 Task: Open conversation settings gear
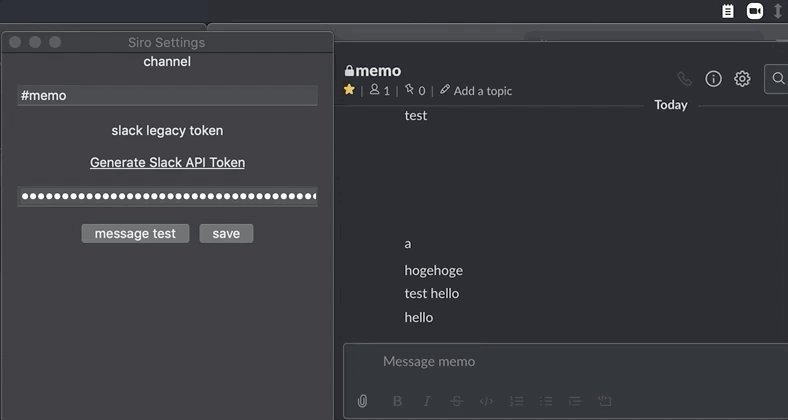coord(742,78)
